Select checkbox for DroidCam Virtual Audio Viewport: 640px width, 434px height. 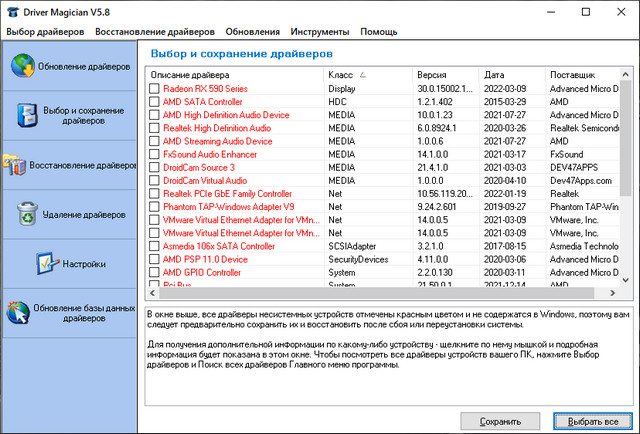pyautogui.click(x=154, y=180)
